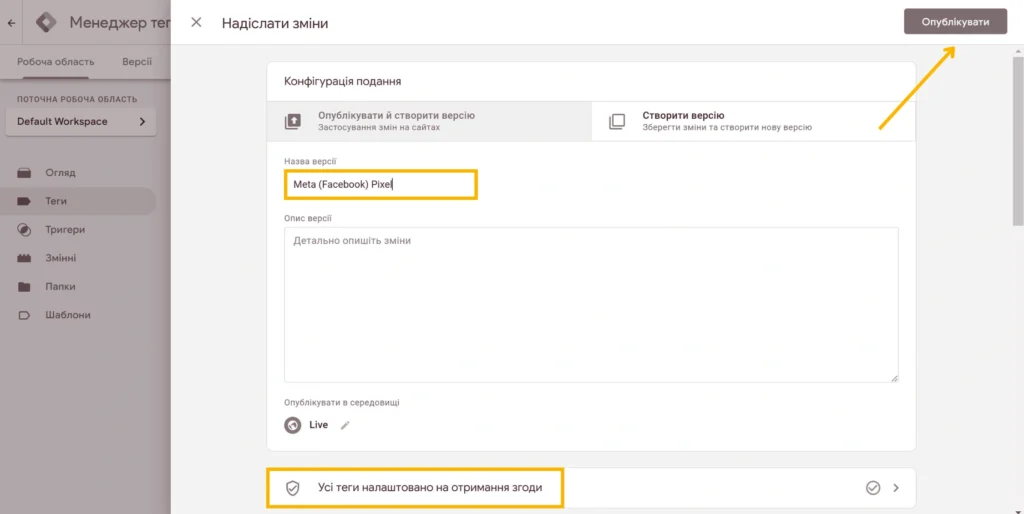Click the vertical scrollbar thumb
Screen dimensions: 1024x514
[1018, 141]
